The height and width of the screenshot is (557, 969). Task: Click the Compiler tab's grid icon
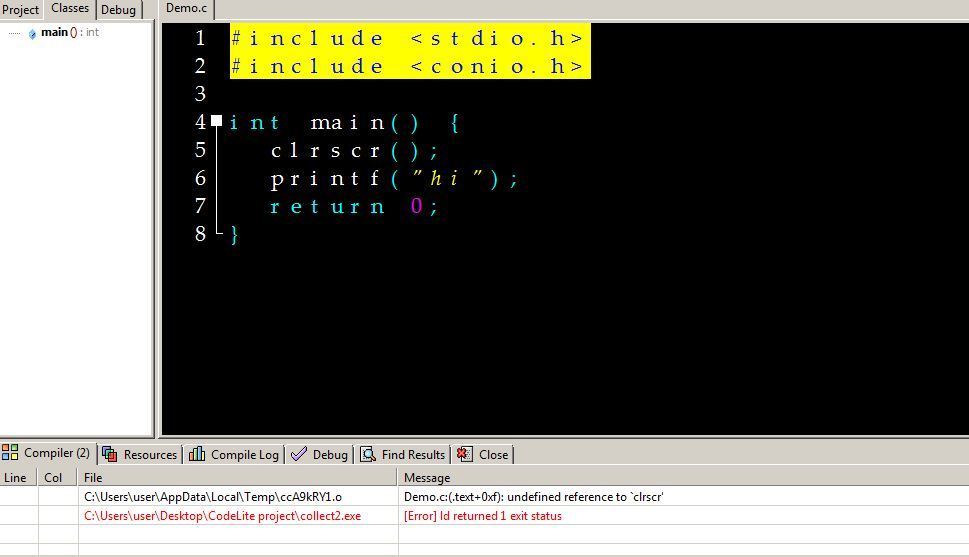(x=10, y=453)
